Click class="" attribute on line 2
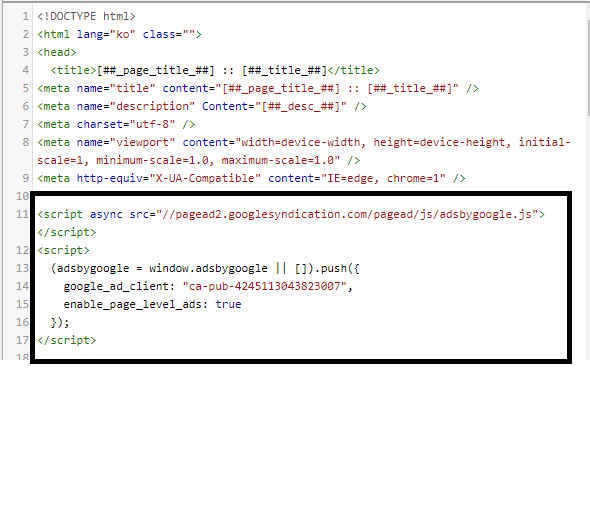The image size is (590, 512). (169, 35)
